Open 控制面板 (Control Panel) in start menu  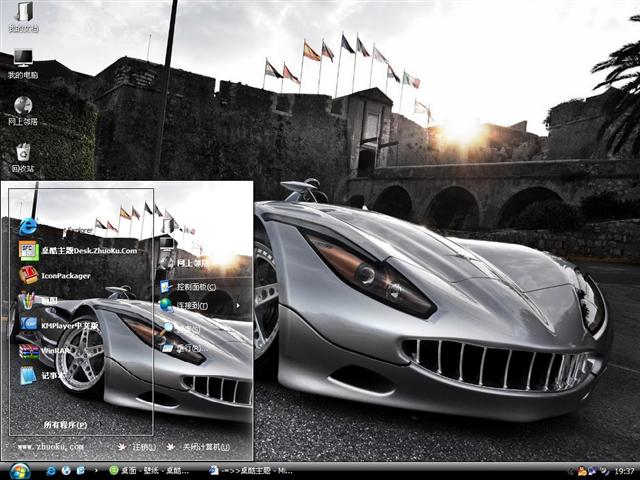(195, 287)
